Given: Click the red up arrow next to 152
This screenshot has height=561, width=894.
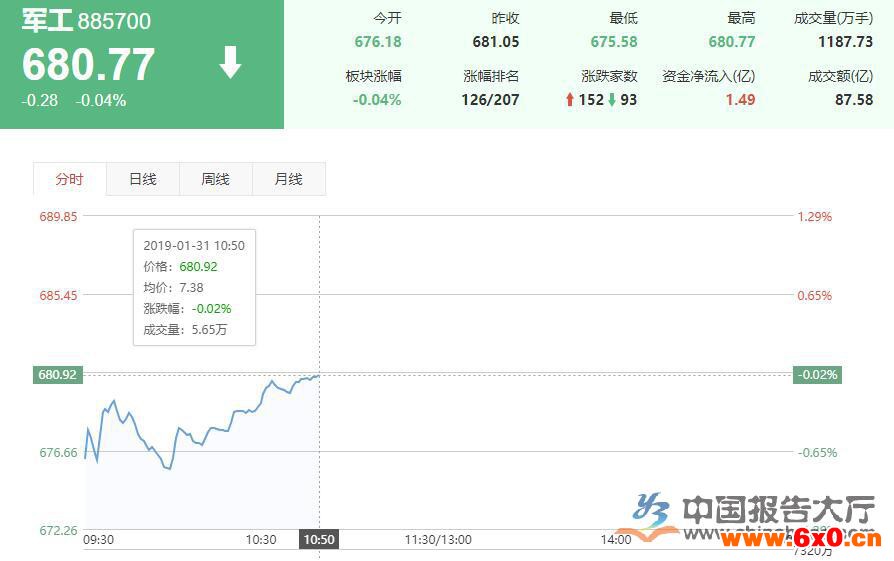Looking at the screenshot, I should pyautogui.click(x=570, y=100).
